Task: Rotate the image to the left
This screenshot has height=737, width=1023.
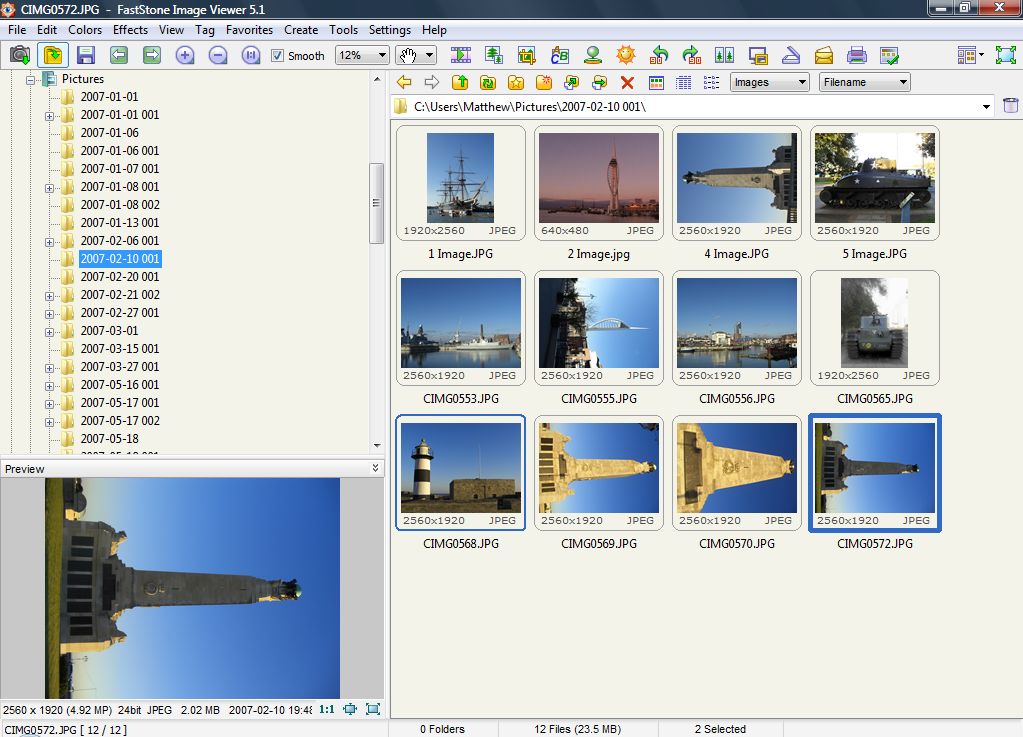Action: (x=660, y=55)
